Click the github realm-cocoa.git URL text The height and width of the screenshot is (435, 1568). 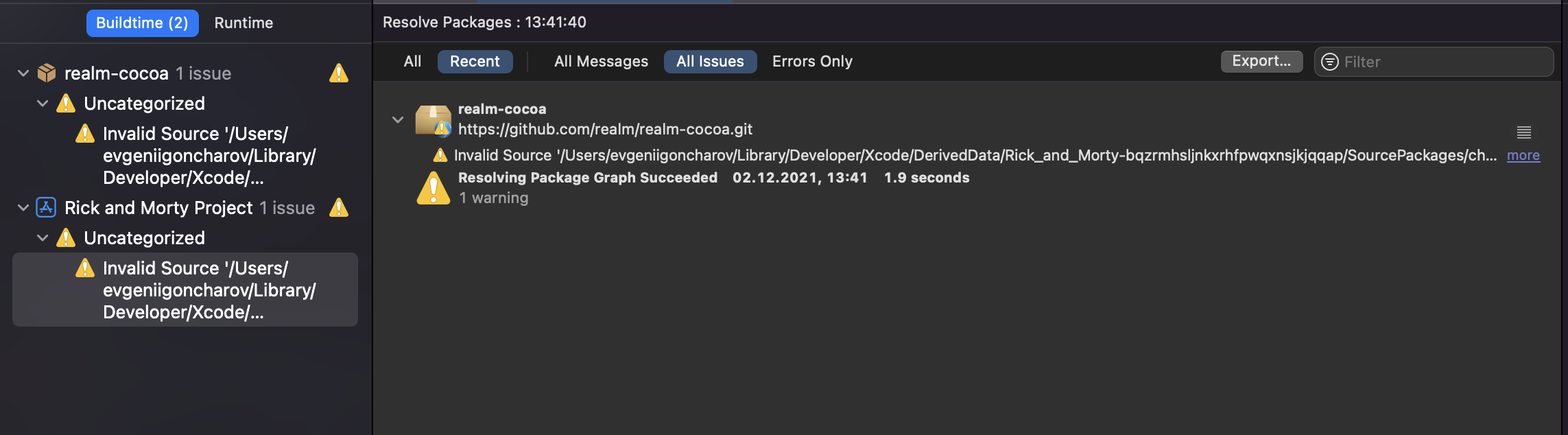(605, 129)
